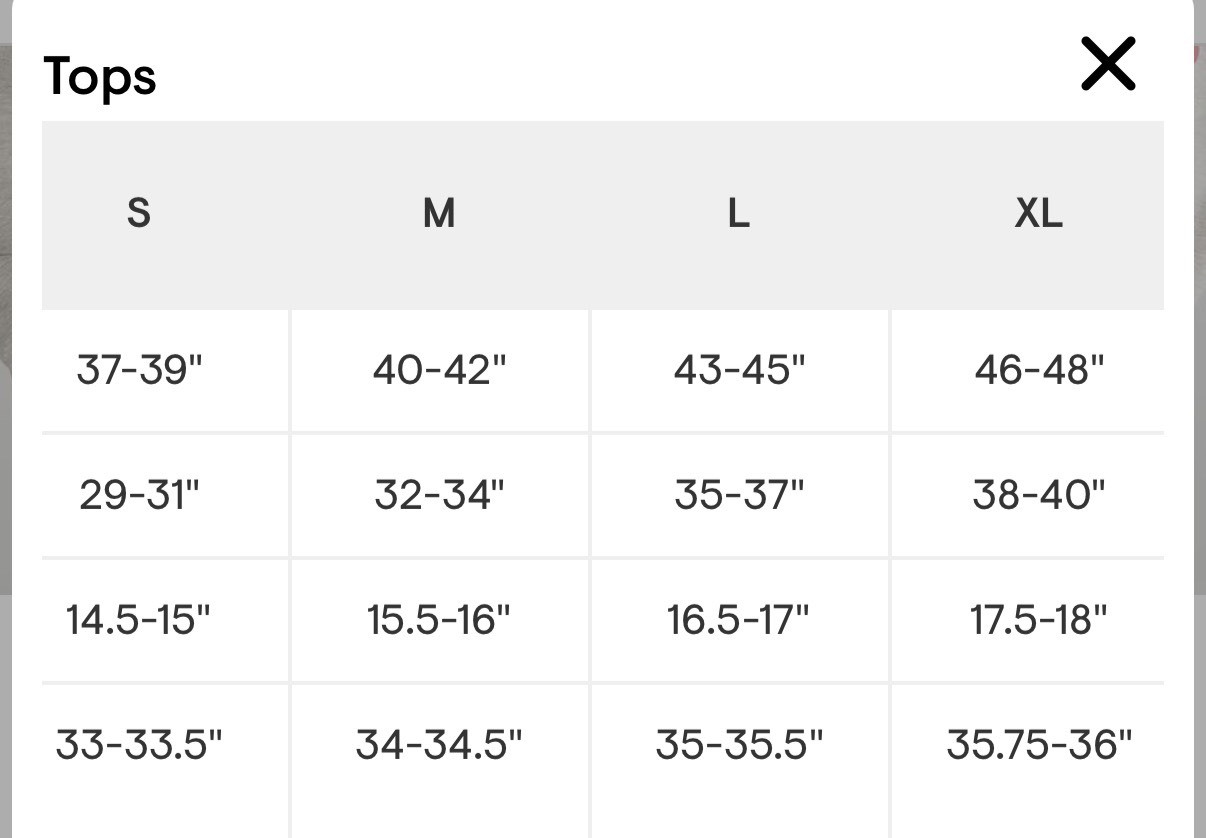Click the 35.75-36" measurement cell
Screen dimensions: 1206x838
(1039, 745)
